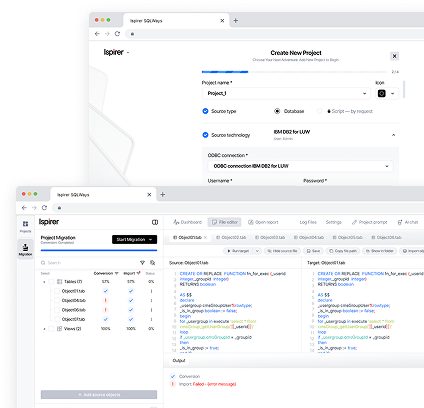Screen dimensions: 424x408
Task: Check the Object05.tab checkbox in the tree
Action: click(x=57, y=310)
